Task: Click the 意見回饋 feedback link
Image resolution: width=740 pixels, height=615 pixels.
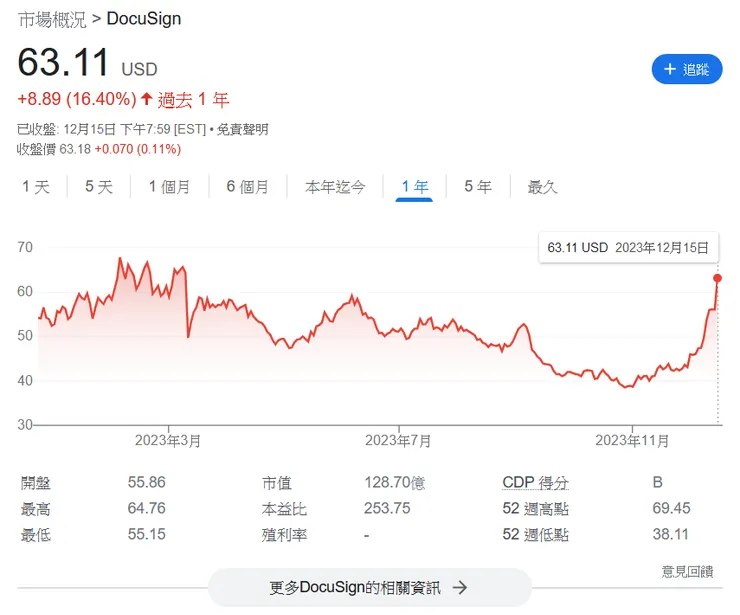Action: click(x=687, y=571)
